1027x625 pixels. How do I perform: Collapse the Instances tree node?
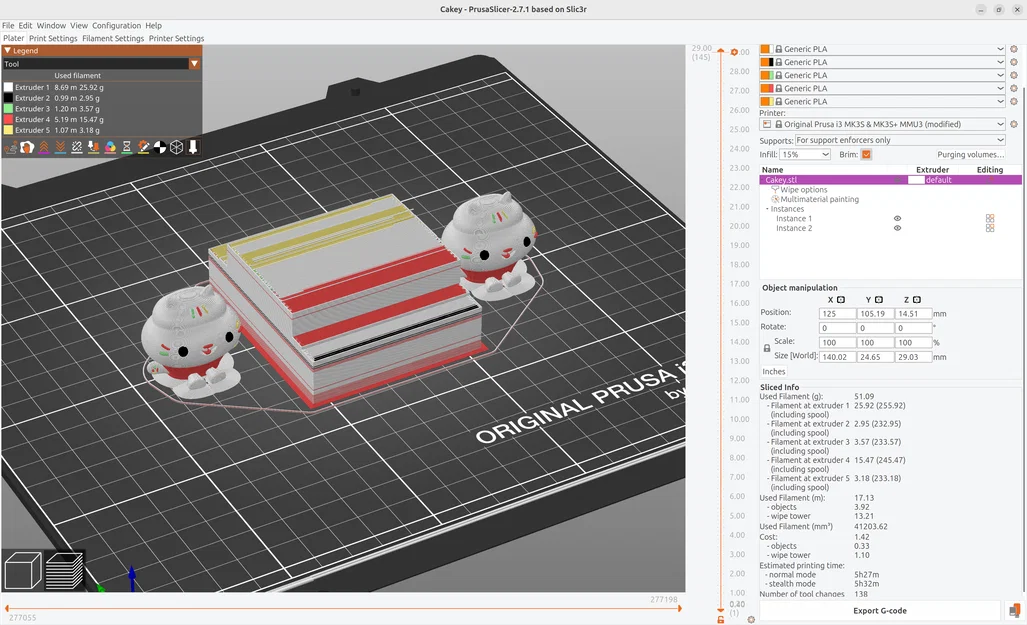[x=767, y=209]
